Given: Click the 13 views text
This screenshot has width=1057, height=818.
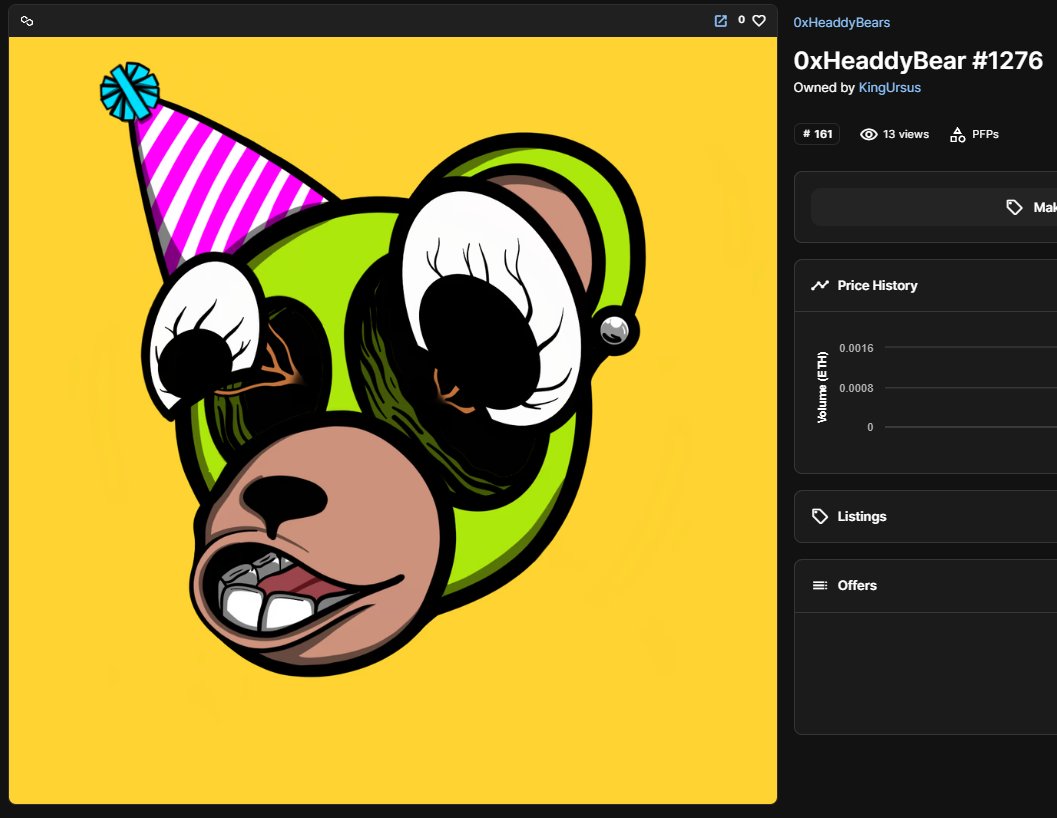Looking at the screenshot, I should coord(905,134).
